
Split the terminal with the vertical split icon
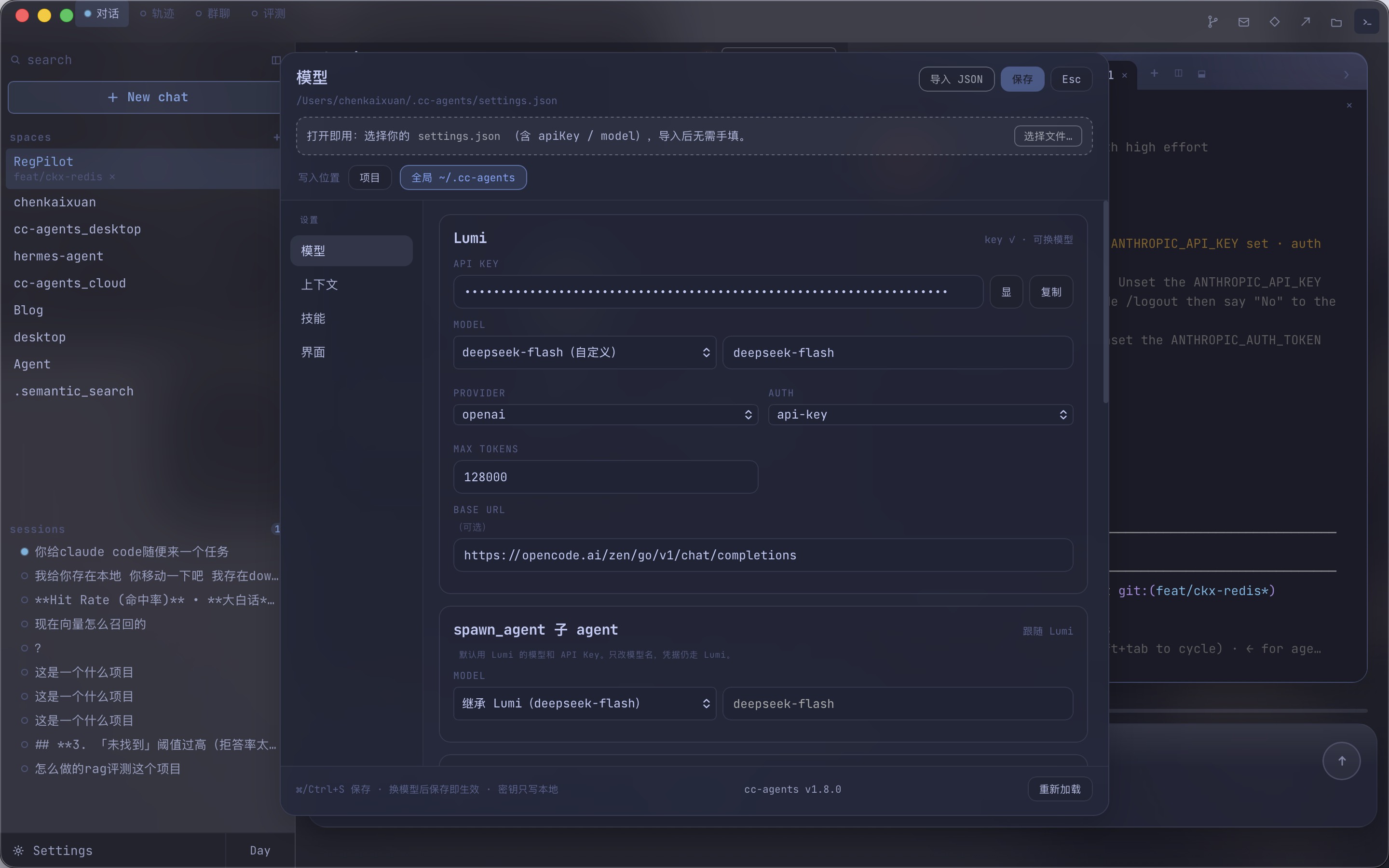(x=1178, y=73)
